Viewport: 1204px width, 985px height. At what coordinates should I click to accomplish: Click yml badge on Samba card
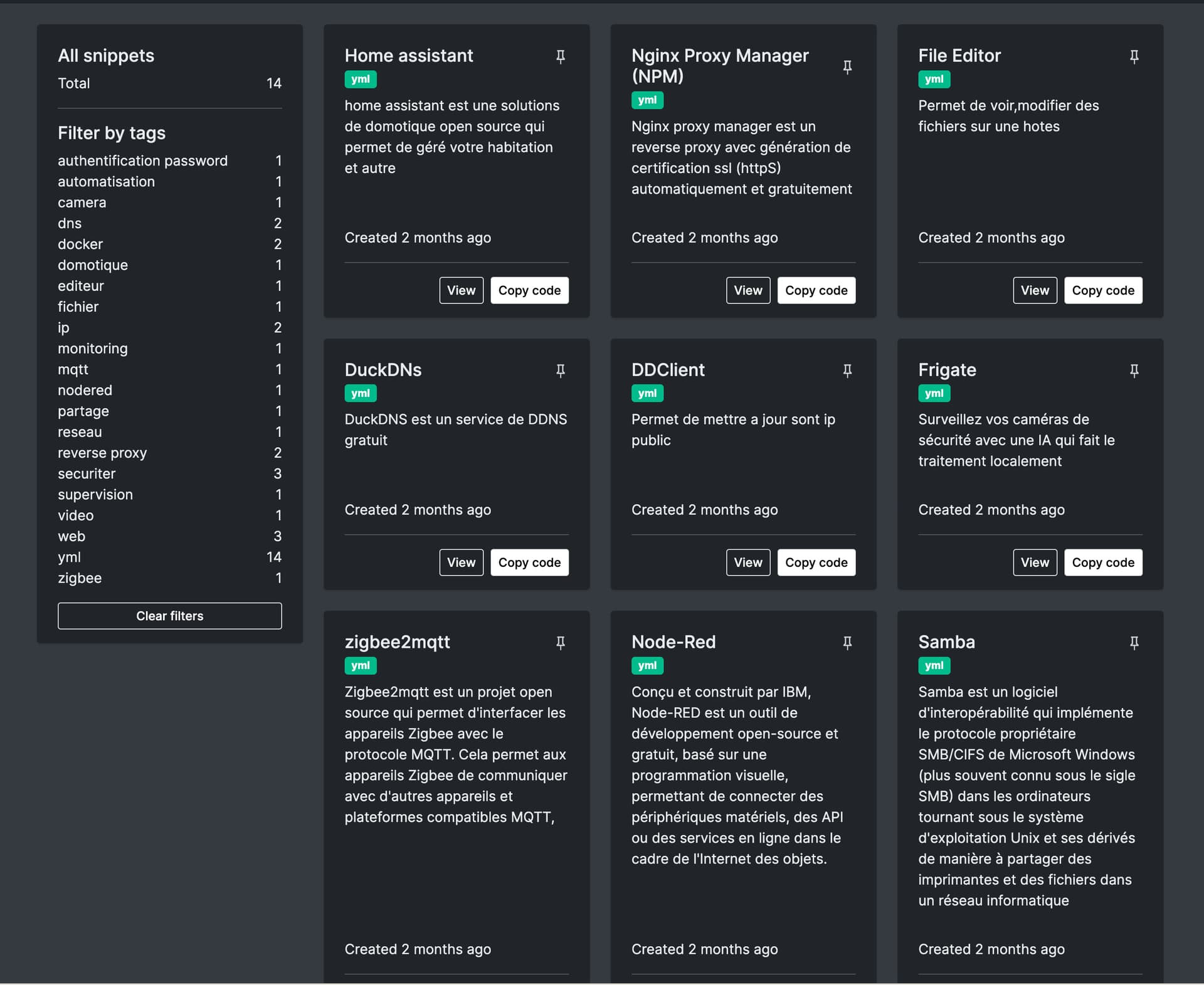coord(934,665)
